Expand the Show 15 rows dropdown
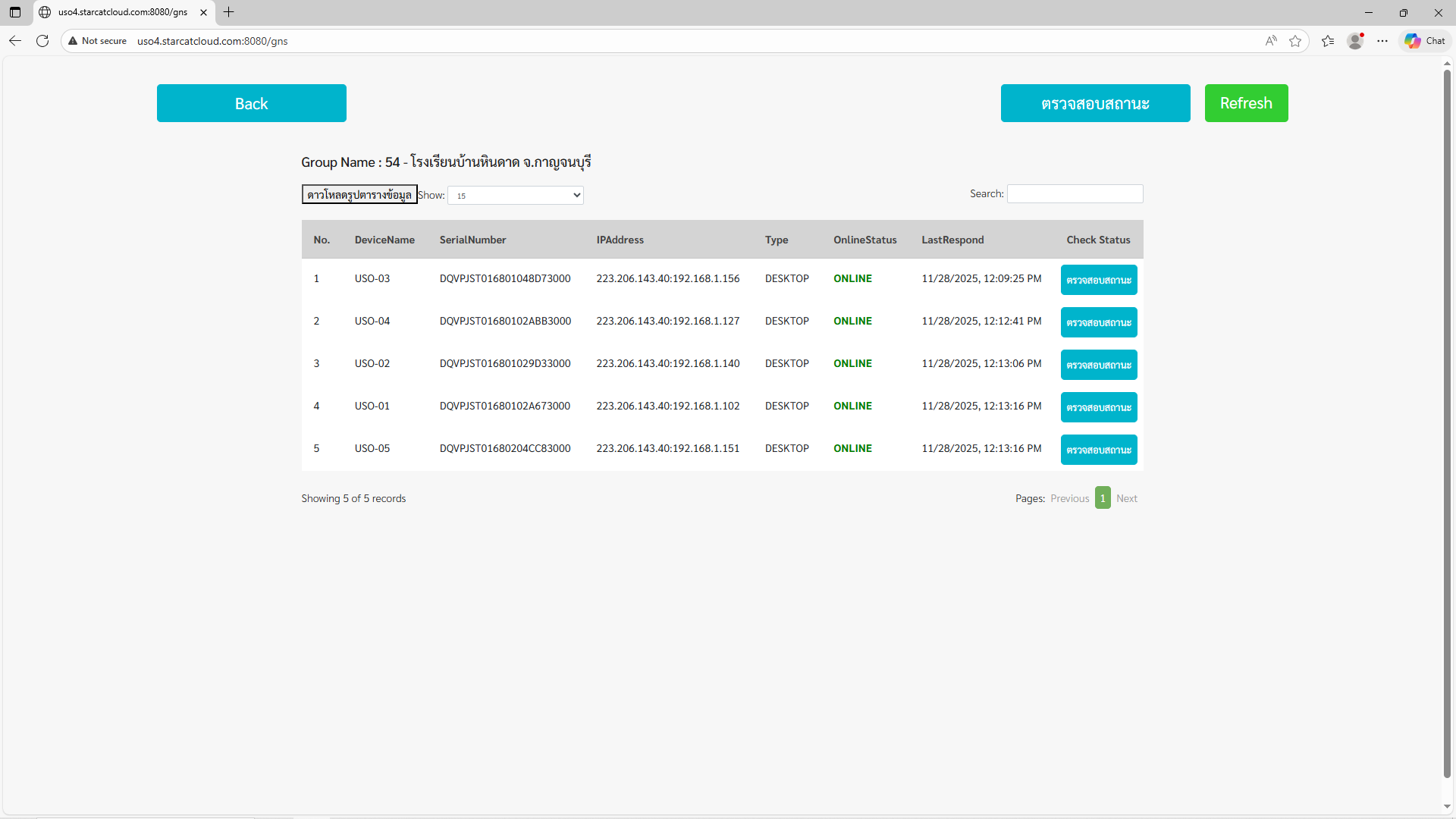Screen dimensions: 1456x819 click(x=516, y=196)
